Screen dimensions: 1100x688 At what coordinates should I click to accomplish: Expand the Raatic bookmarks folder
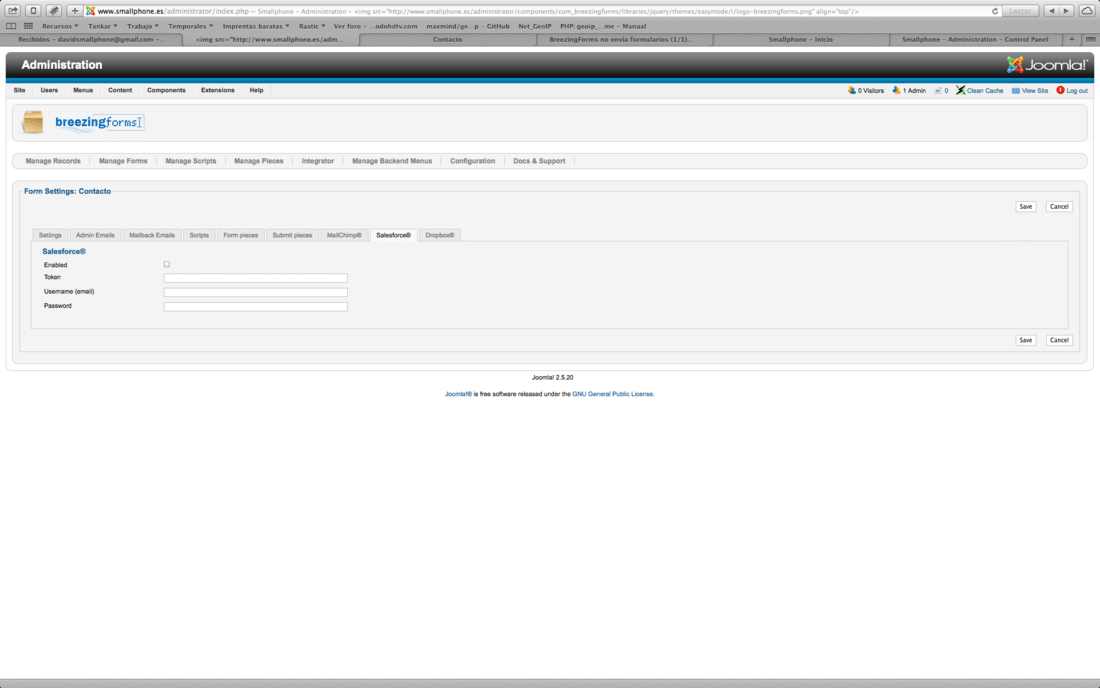[x=311, y=26]
